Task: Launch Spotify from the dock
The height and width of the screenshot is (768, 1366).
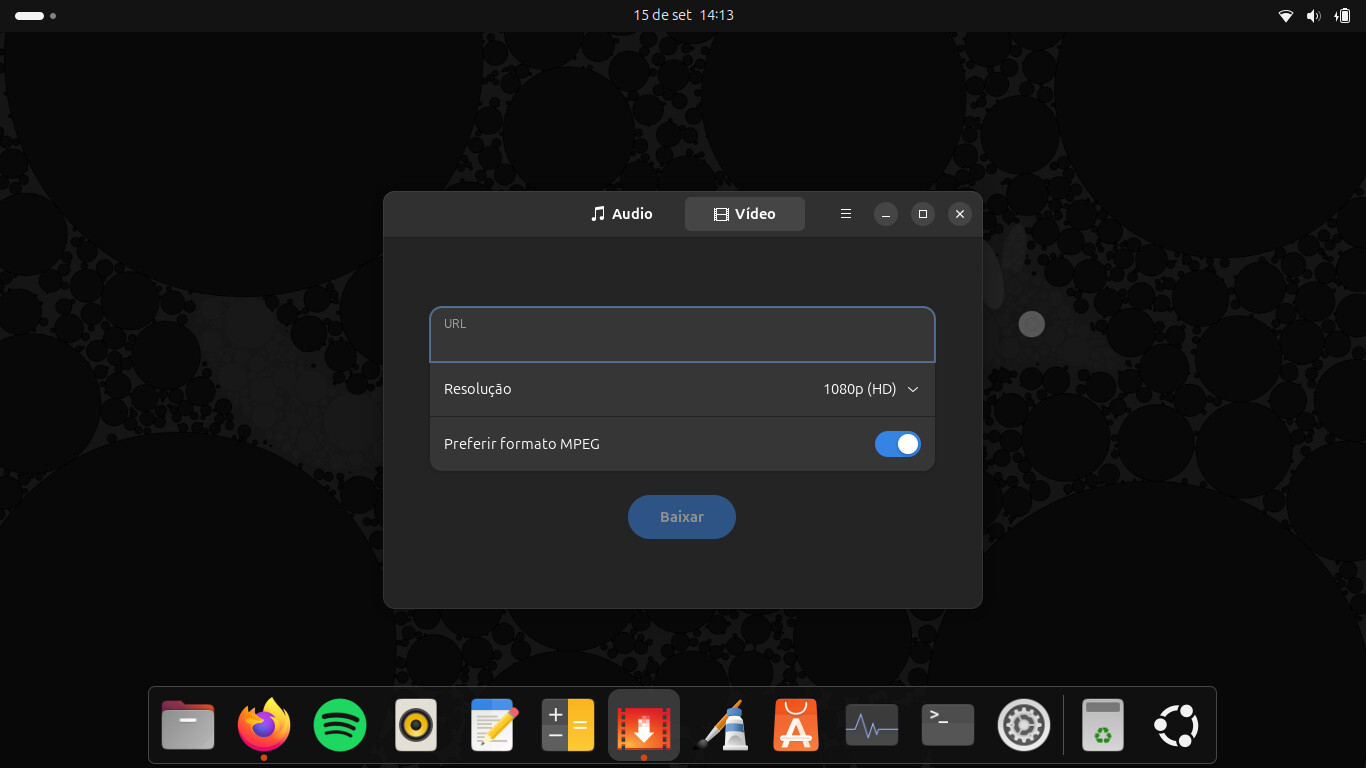Action: pos(340,725)
